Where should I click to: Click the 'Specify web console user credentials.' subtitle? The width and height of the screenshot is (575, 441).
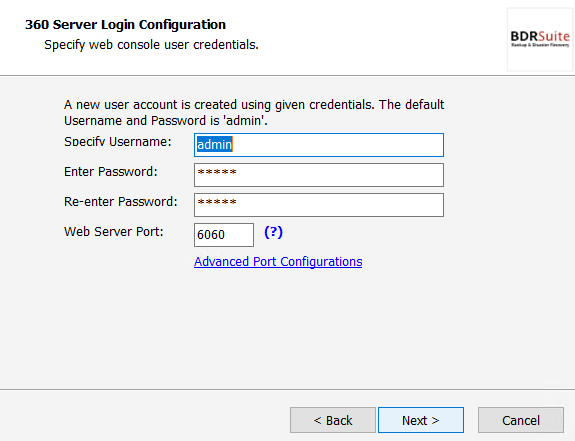(x=151, y=45)
